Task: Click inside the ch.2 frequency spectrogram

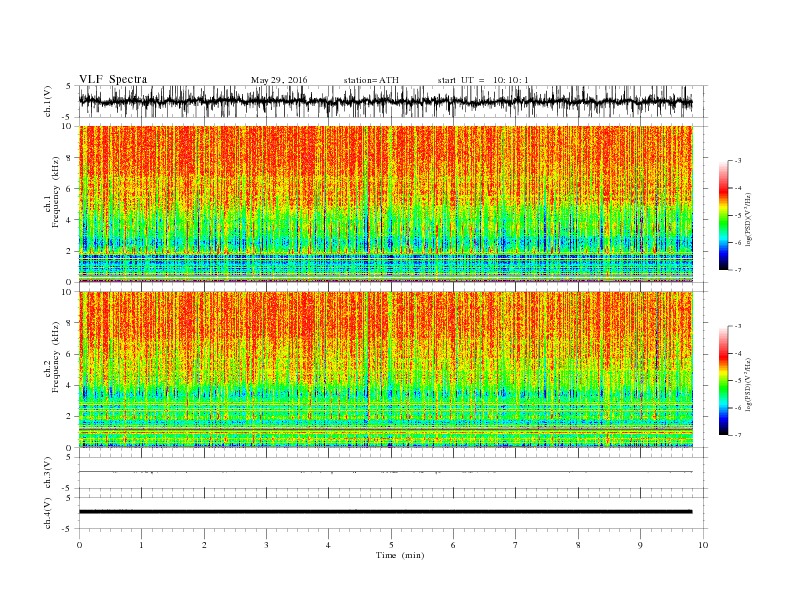Action: coord(385,370)
